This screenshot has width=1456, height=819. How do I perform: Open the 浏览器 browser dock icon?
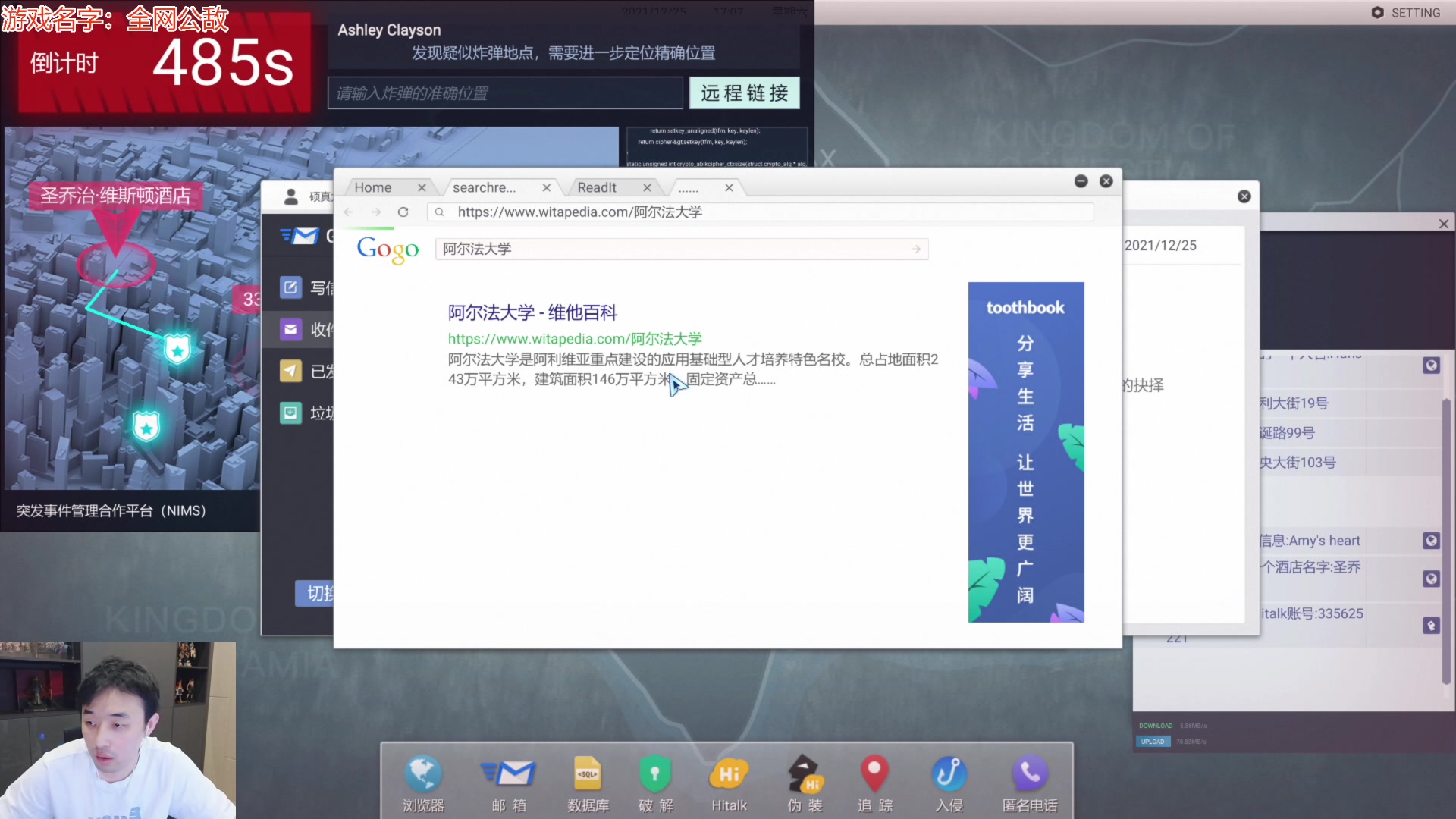click(423, 783)
